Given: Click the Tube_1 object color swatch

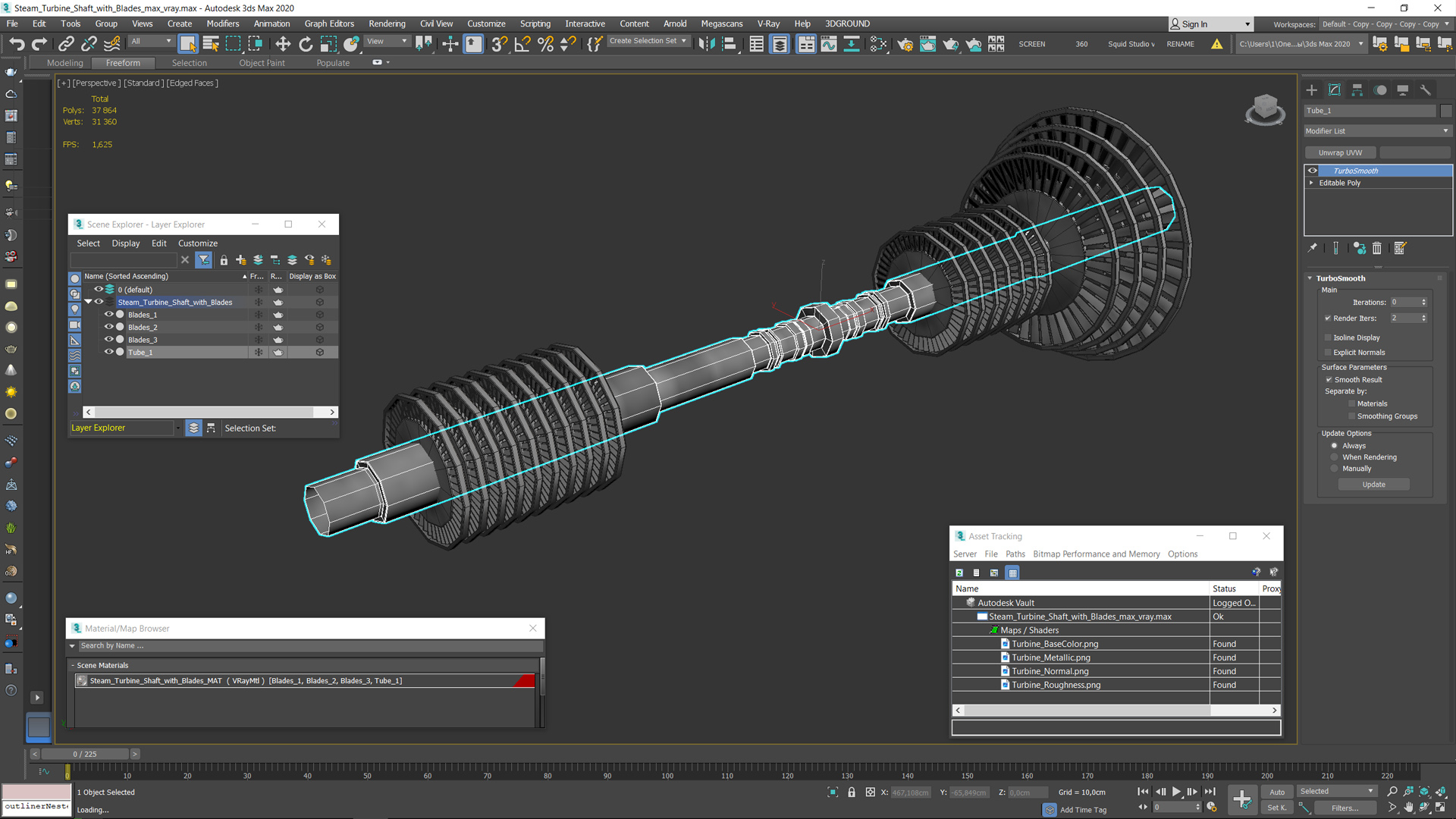Looking at the screenshot, I should click(1446, 111).
